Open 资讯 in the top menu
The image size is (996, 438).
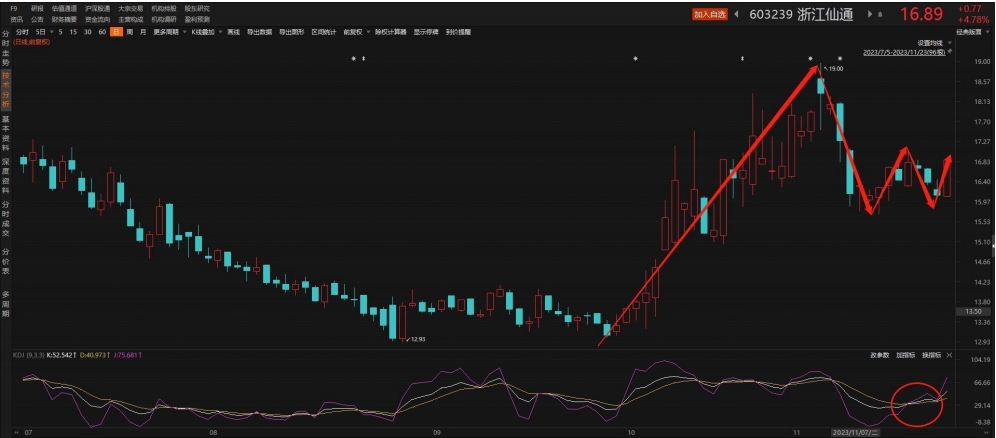point(17,20)
